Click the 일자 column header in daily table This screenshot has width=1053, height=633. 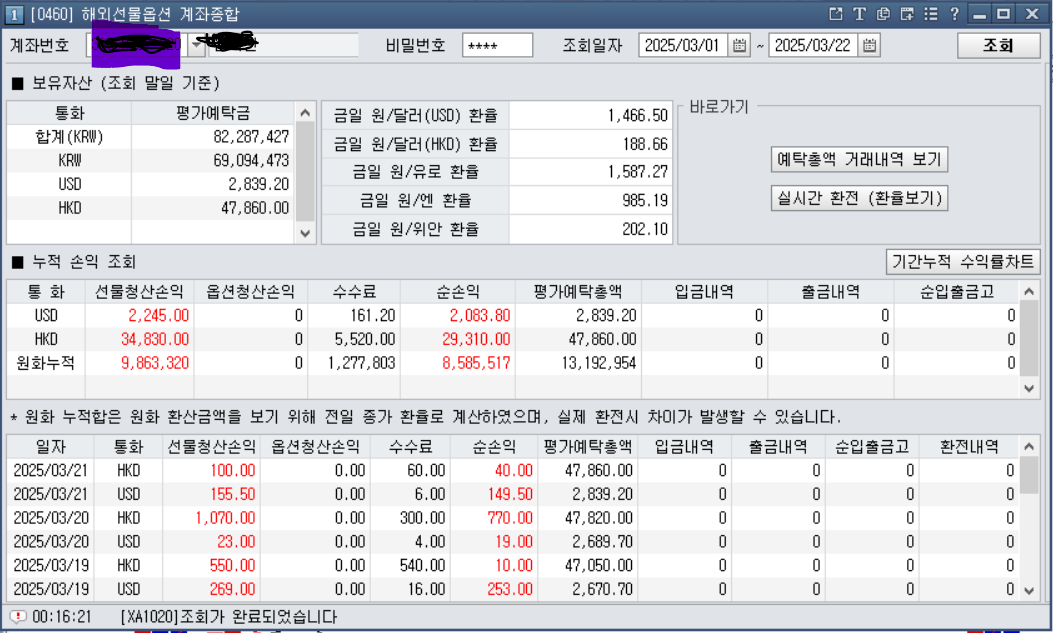[x=50, y=447]
